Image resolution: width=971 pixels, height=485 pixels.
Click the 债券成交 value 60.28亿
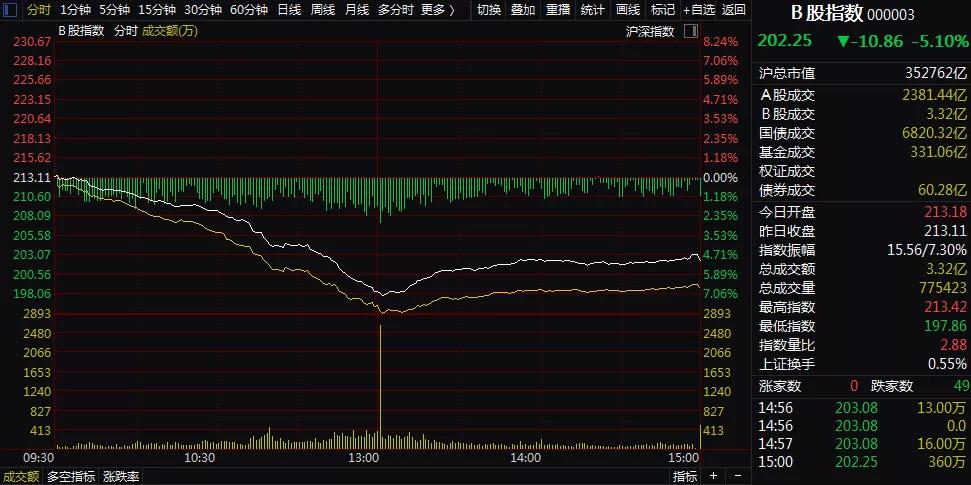tap(941, 190)
